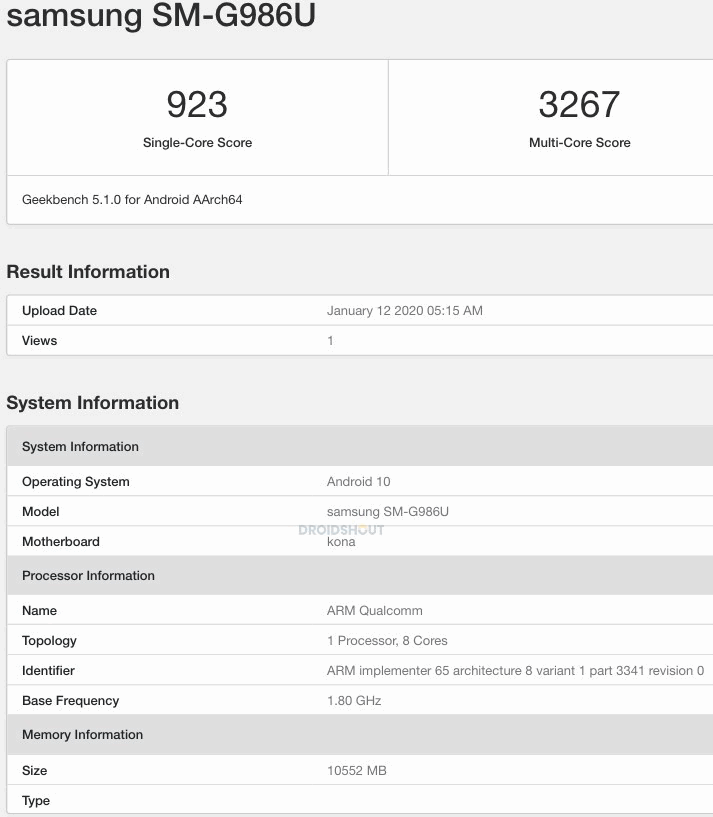The width and height of the screenshot is (713, 817).
Task: Click the Name row label
Action: pyautogui.click(x=40, y=611)
